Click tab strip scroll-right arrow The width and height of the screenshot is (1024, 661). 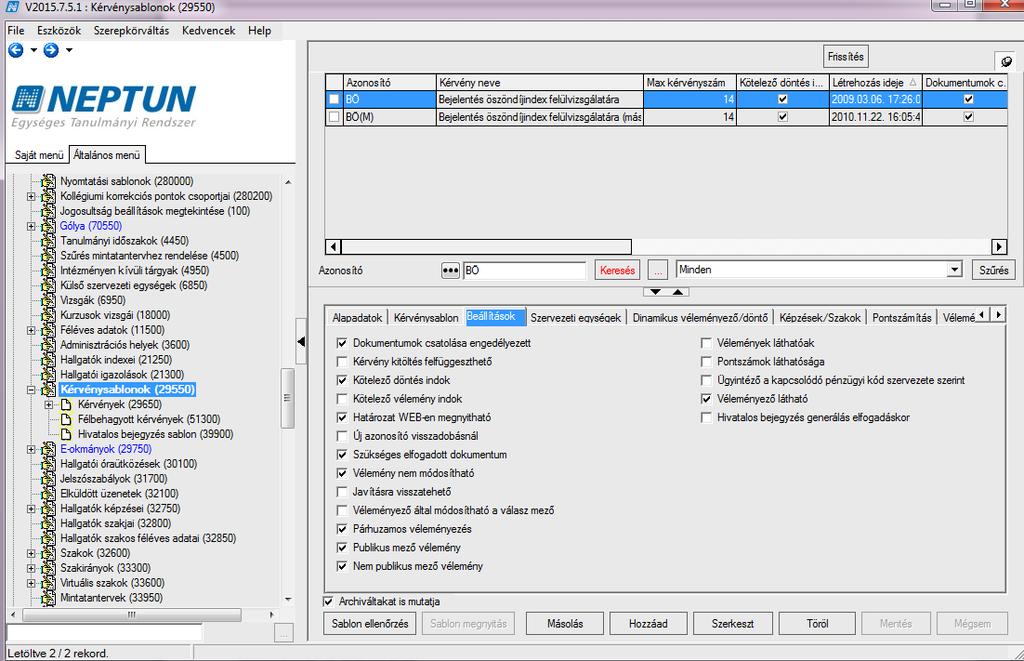click(999, 315)
